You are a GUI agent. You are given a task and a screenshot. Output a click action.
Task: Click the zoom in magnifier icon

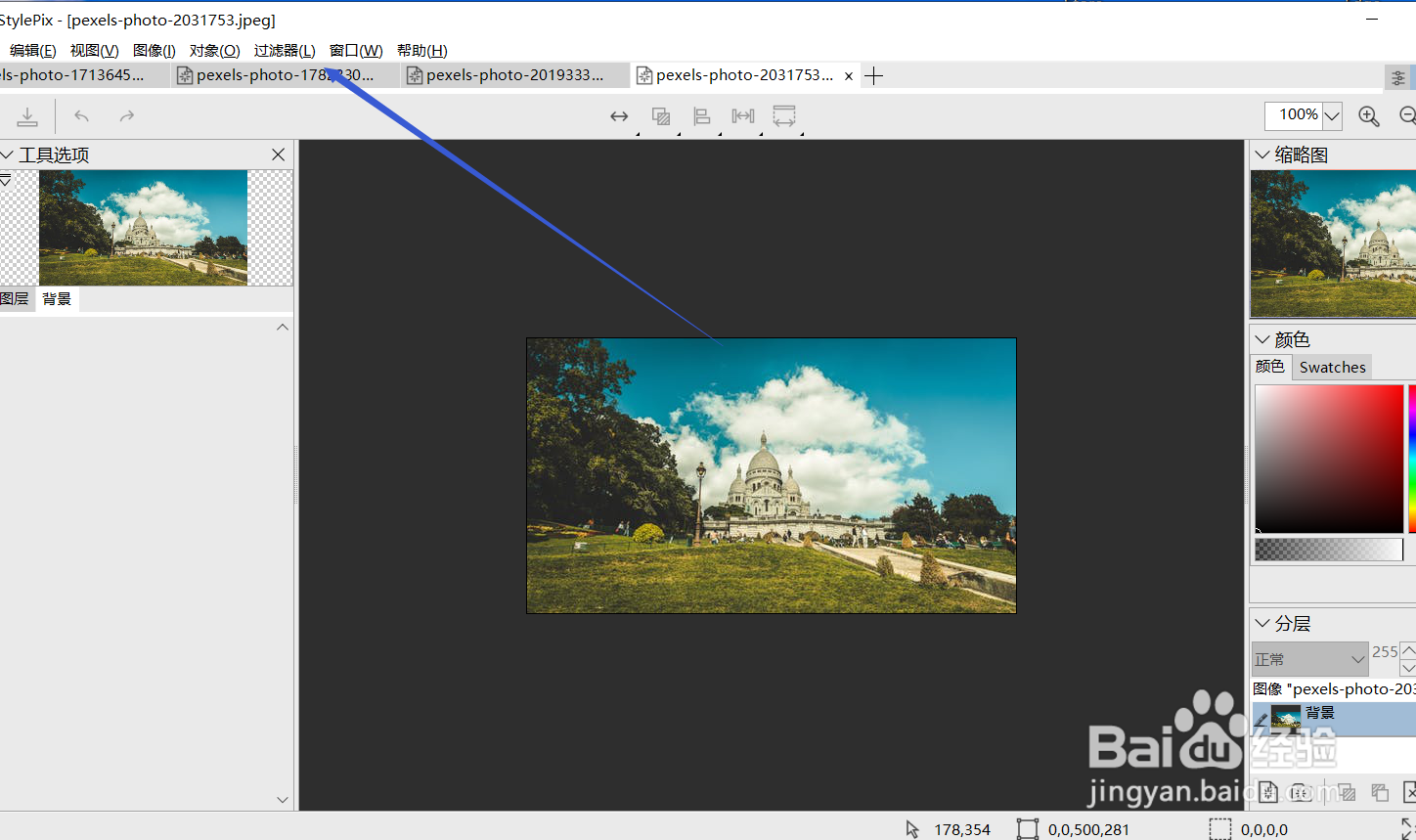1369,116
